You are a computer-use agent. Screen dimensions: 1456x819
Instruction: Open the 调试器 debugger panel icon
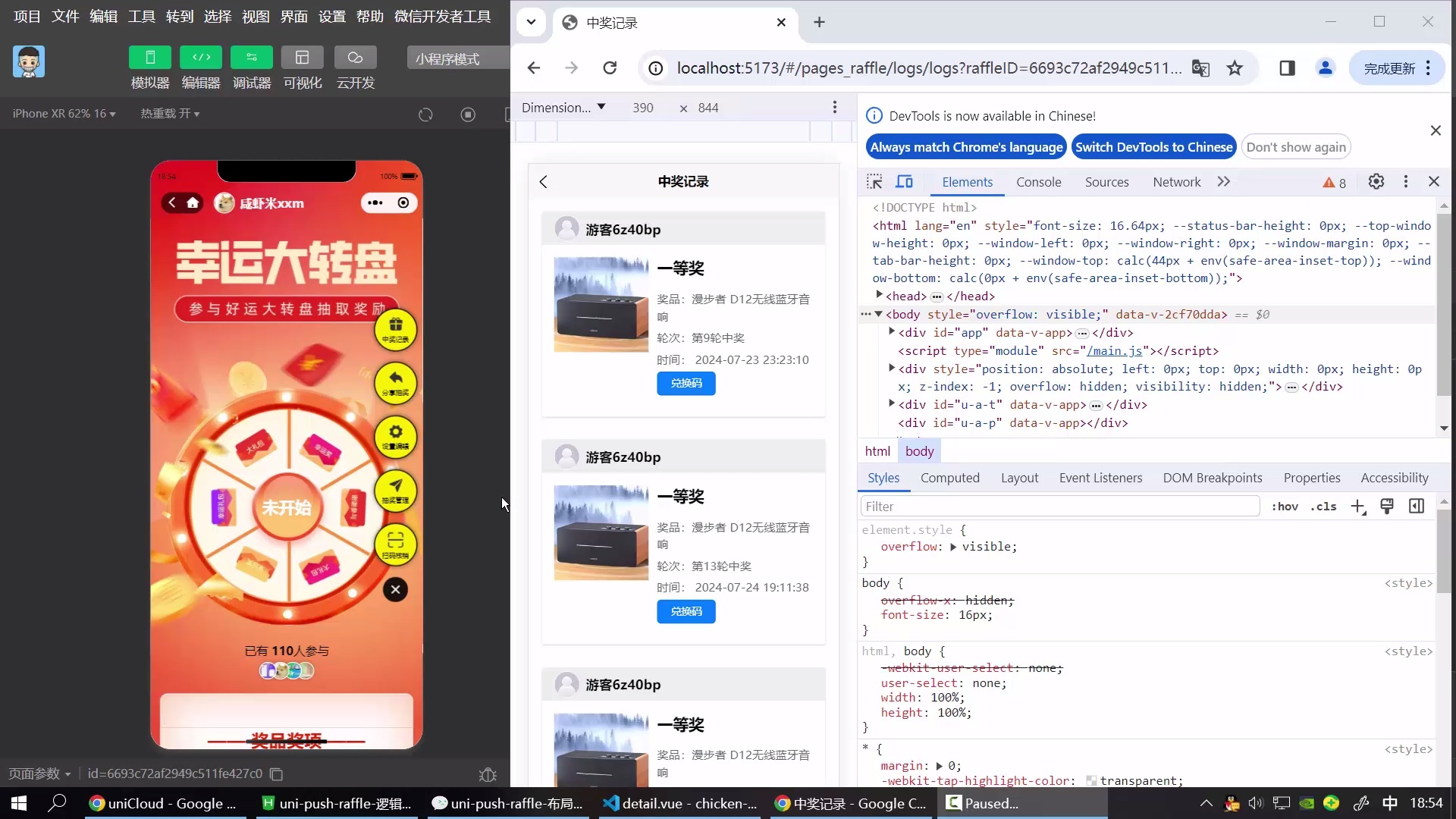click(251, 57)
